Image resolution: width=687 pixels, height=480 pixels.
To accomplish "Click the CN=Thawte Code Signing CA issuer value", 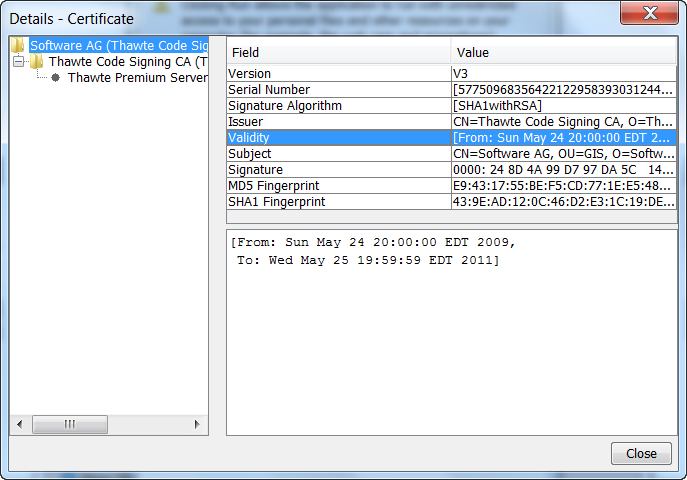I will (x=564, y=122).
